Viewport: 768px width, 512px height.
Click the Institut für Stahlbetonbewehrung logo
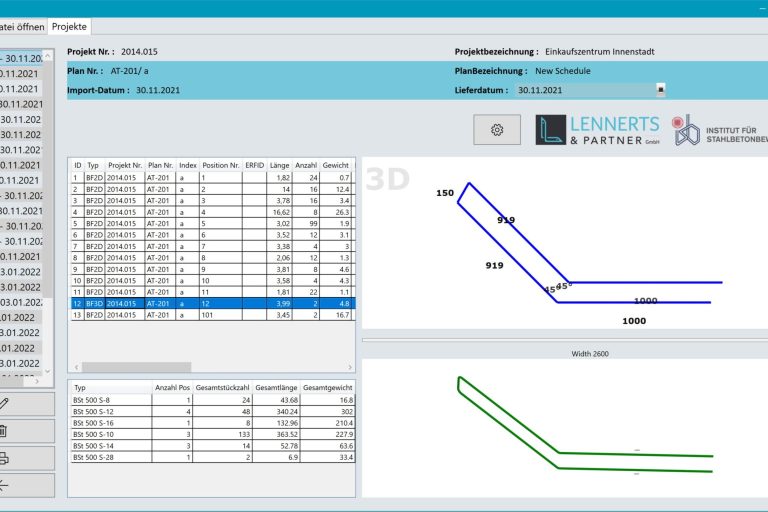[x=718, y=130]
